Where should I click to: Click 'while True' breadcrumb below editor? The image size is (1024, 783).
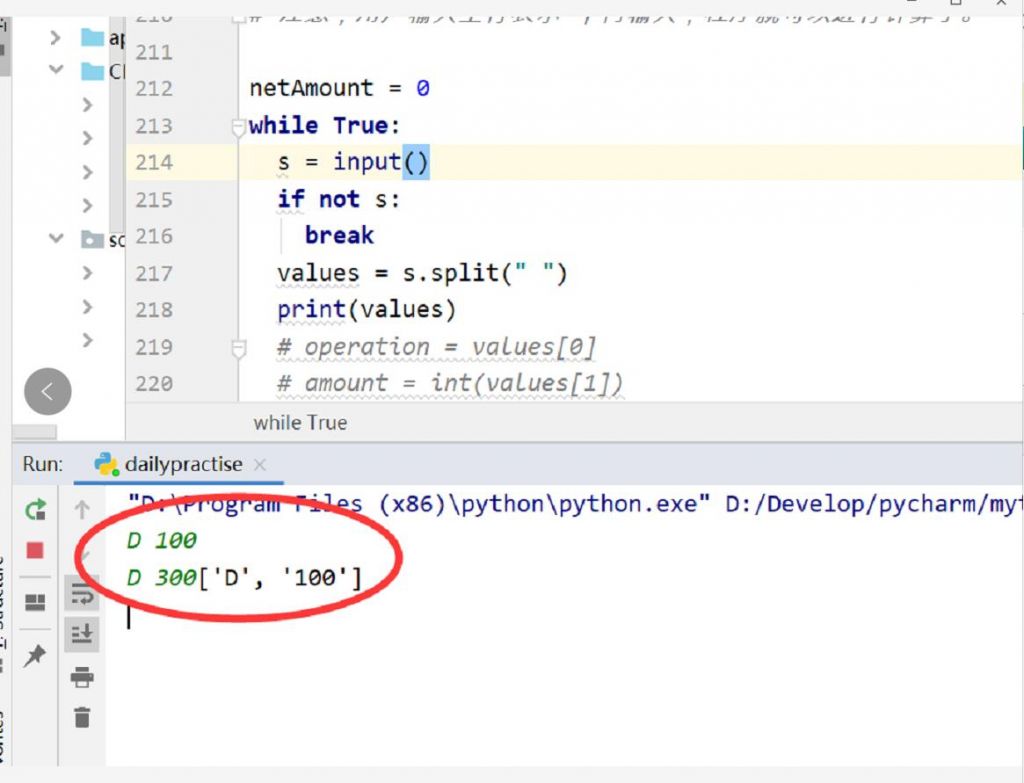(x=300, y=422)
